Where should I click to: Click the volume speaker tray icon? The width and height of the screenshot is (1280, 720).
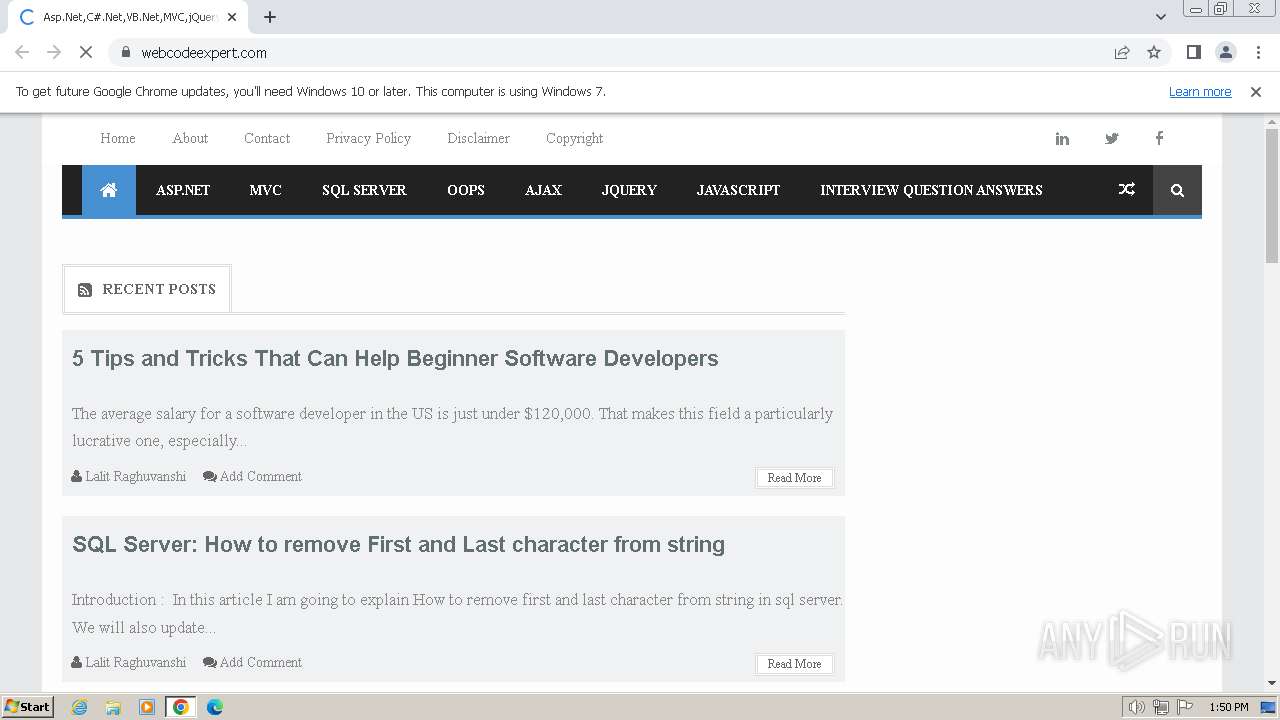pos(1137,707)
